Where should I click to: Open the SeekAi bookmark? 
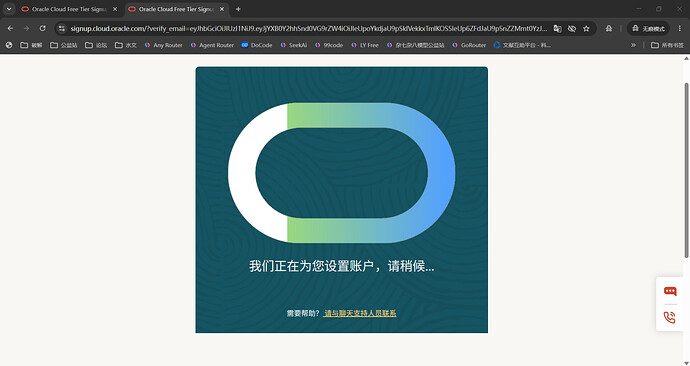pos(294,45)
